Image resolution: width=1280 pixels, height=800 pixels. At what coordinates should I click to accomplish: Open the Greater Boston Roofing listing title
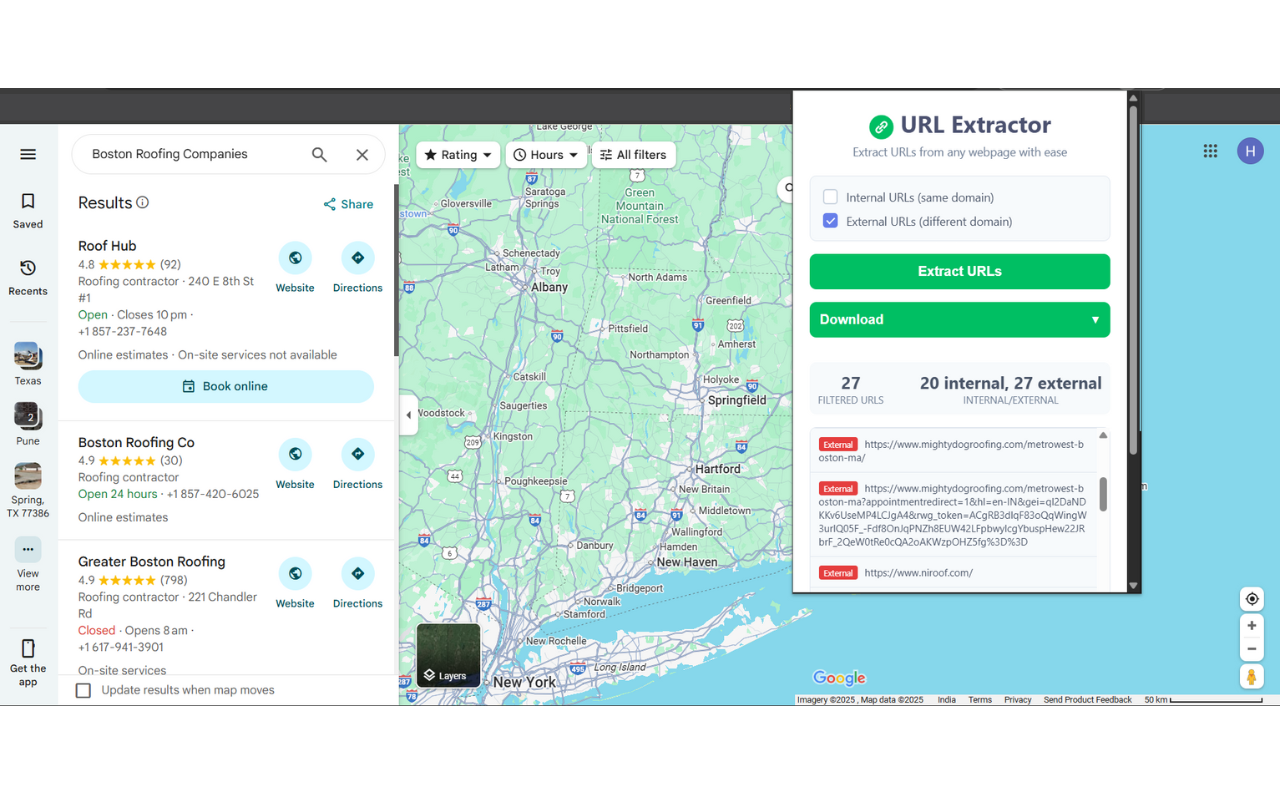click(x=152, y=562)
